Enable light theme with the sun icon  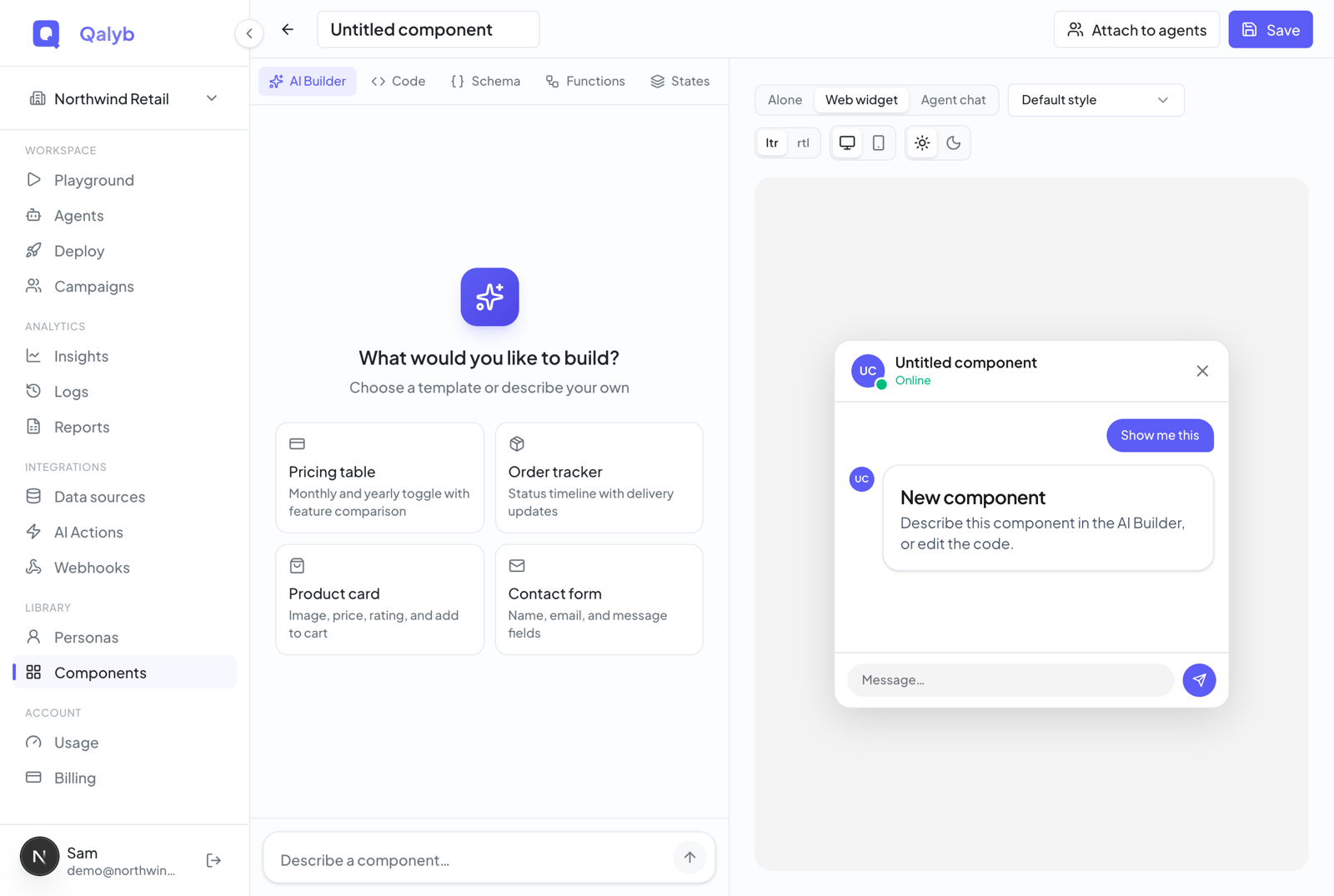(x=922, y=143)
